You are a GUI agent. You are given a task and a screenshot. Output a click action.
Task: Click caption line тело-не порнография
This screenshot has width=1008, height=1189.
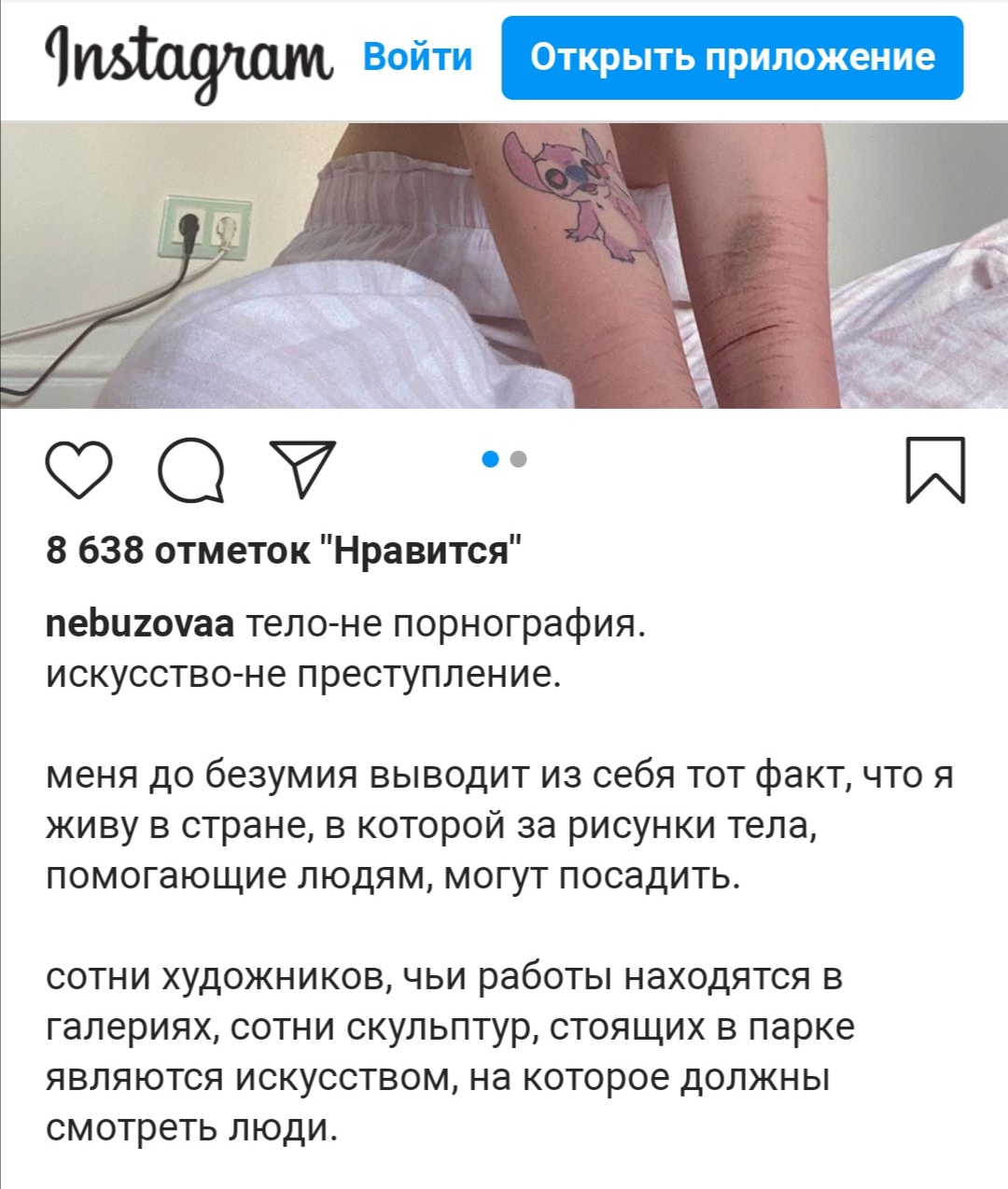click(444, 622)
